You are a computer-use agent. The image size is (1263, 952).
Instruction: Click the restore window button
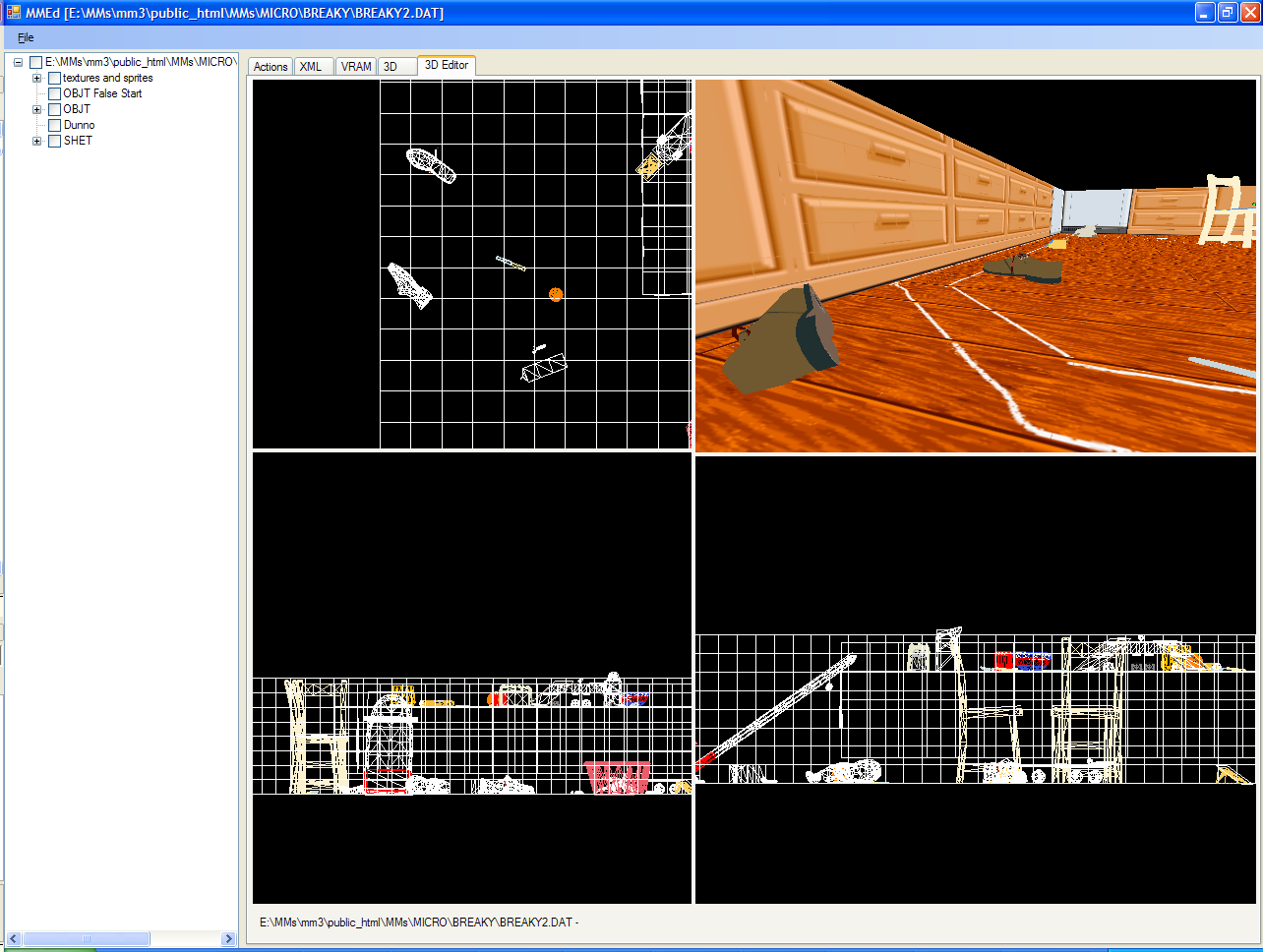click(1228, 13)
